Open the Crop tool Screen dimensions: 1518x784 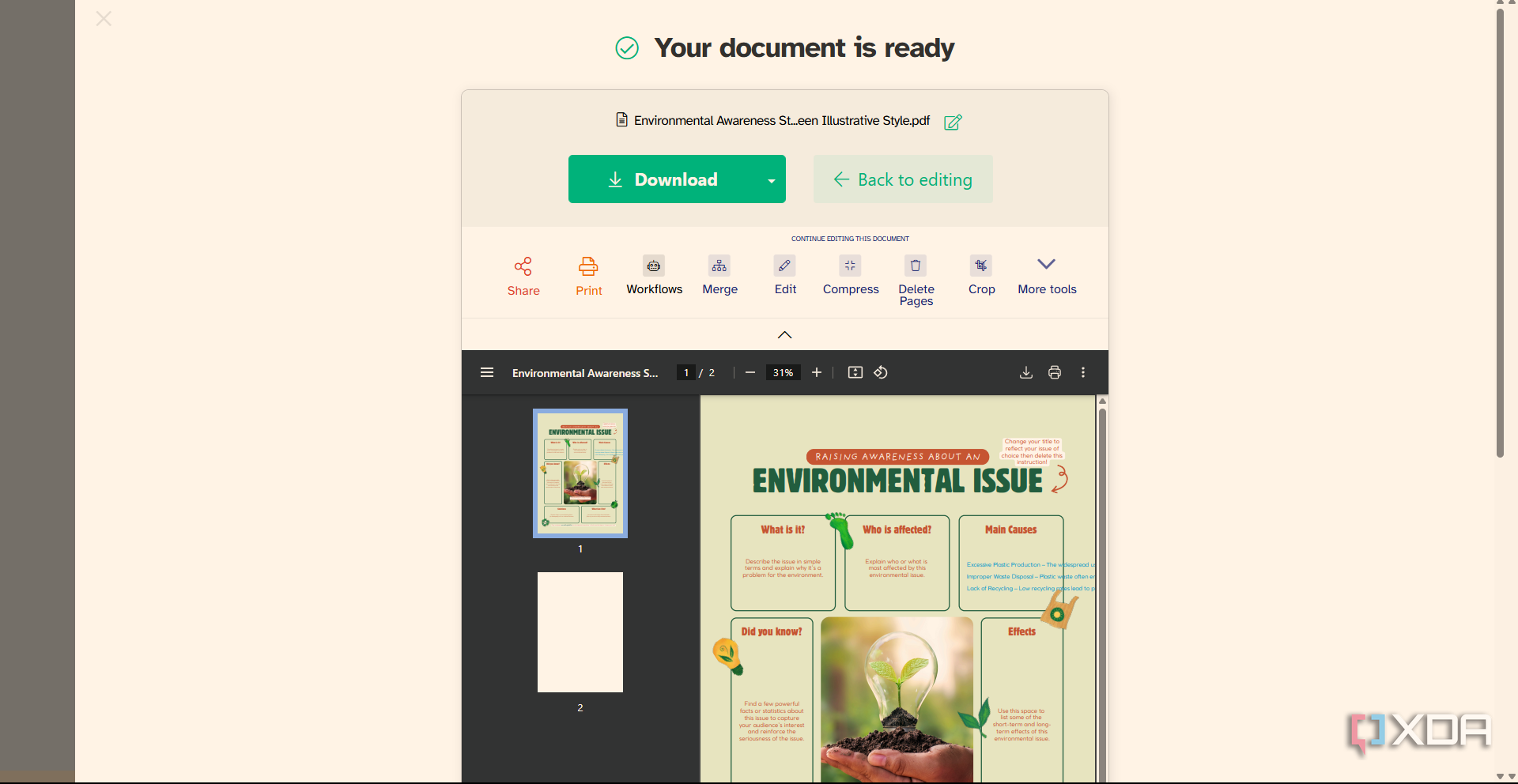click(x=981, y=275)
